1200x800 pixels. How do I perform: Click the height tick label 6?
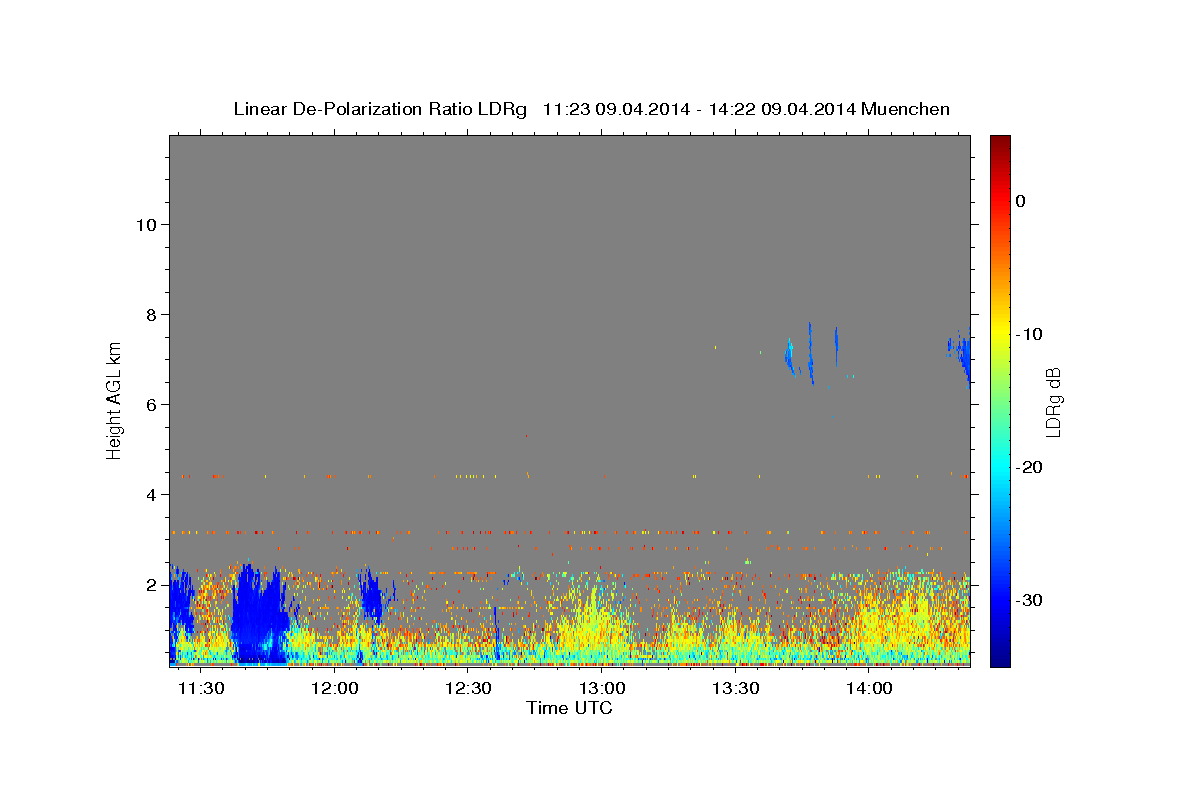click(x=151, y=404)
